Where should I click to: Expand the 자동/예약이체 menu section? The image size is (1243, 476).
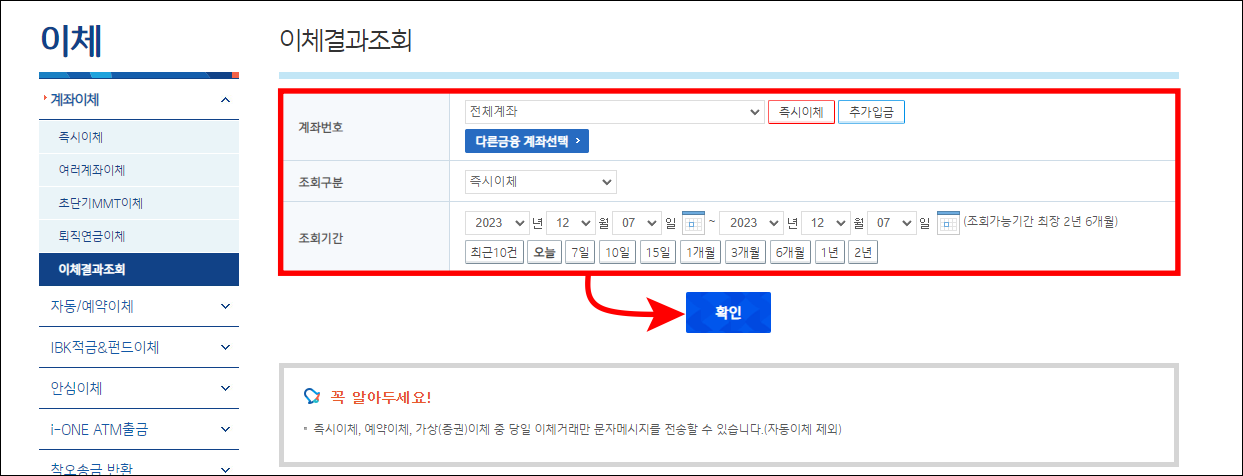139,305
